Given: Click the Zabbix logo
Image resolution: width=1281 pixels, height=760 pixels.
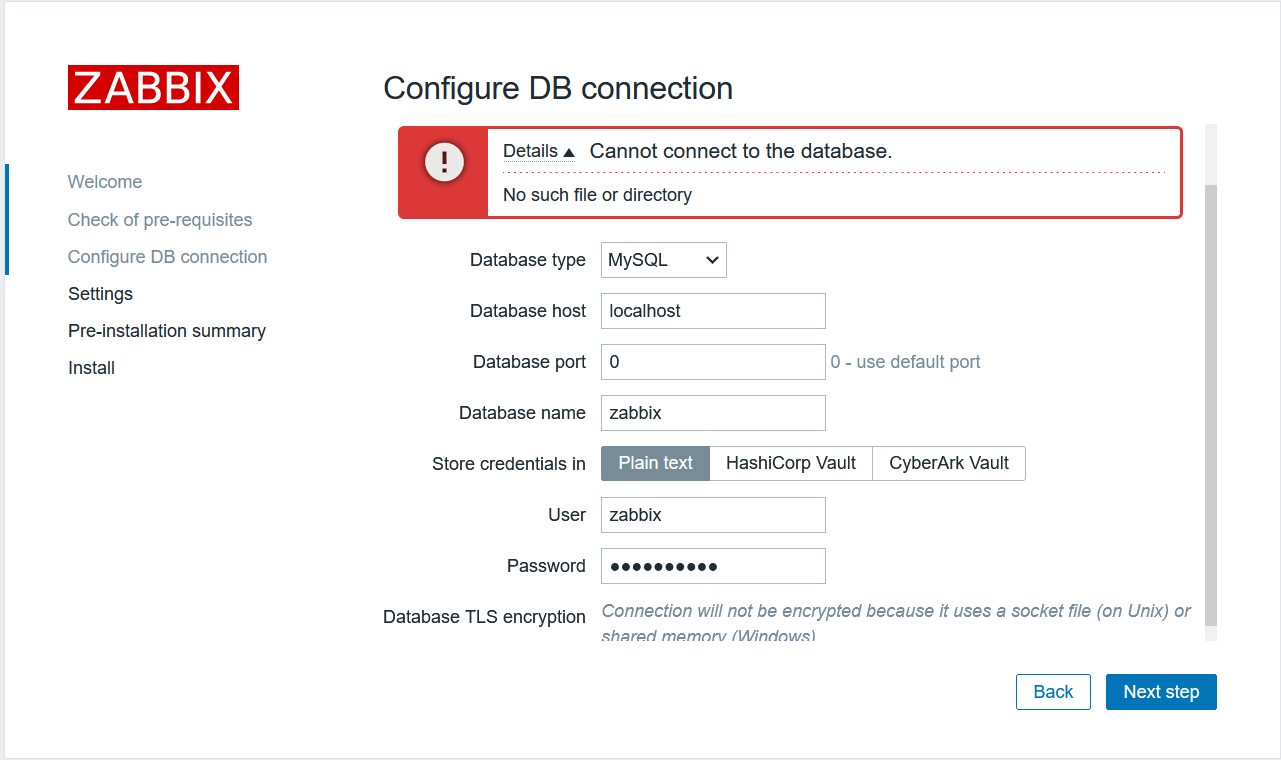Looking at the screenshot, I should coord(153,88).
